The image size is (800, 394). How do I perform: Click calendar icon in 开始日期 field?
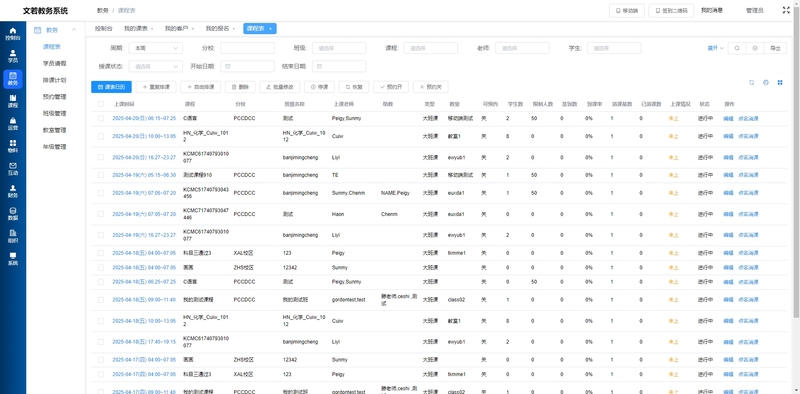[x=228, y=66]
